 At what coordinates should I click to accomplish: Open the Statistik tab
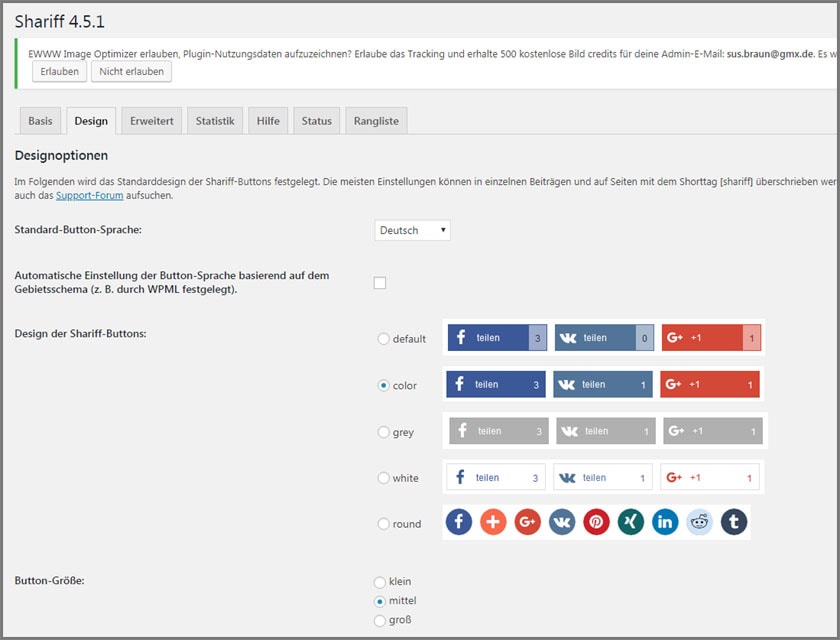click(215, 121)
